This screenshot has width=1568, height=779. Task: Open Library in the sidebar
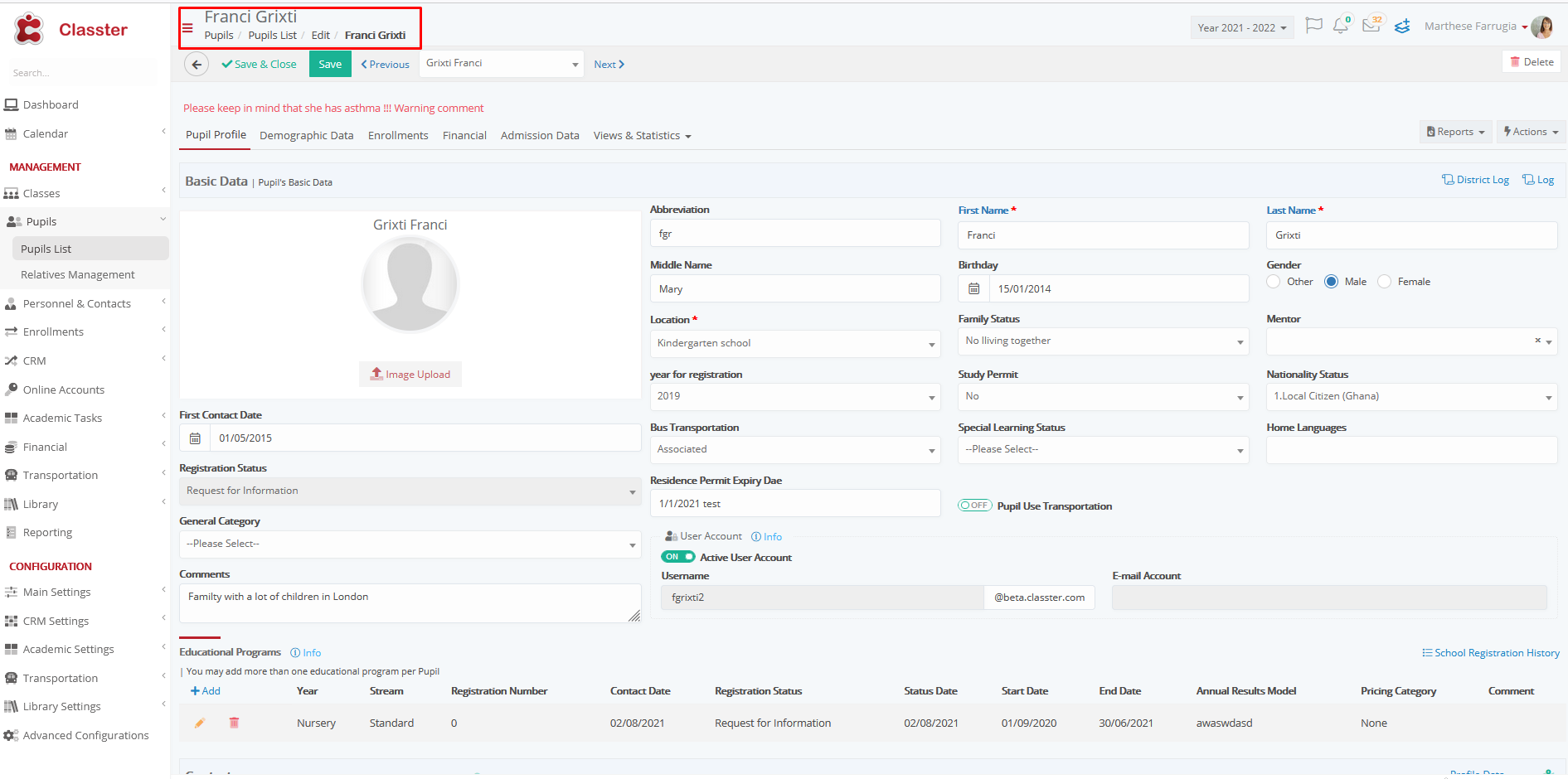(40, 504)
